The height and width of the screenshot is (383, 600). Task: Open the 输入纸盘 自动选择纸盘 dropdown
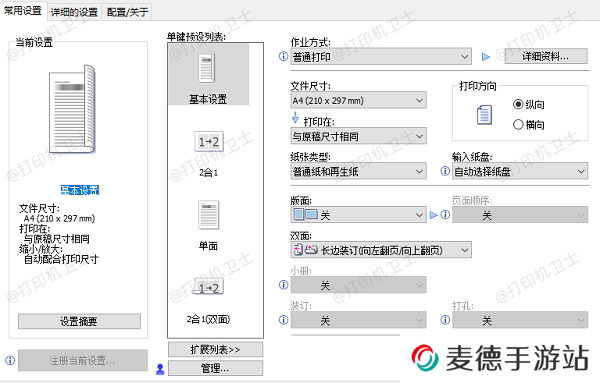click(x=520, y=171)
